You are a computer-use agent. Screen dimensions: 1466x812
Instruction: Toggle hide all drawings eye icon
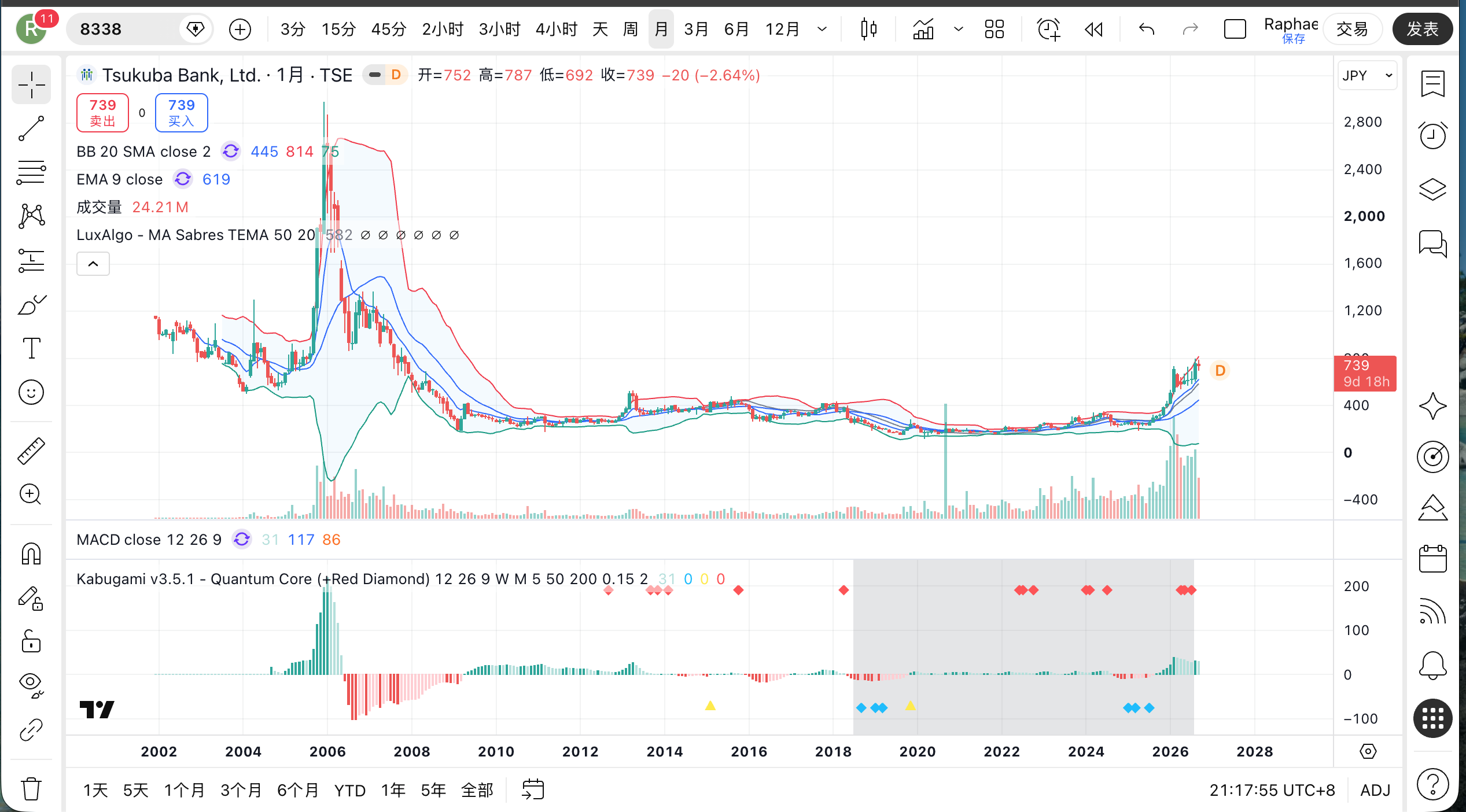click(31, 685)
